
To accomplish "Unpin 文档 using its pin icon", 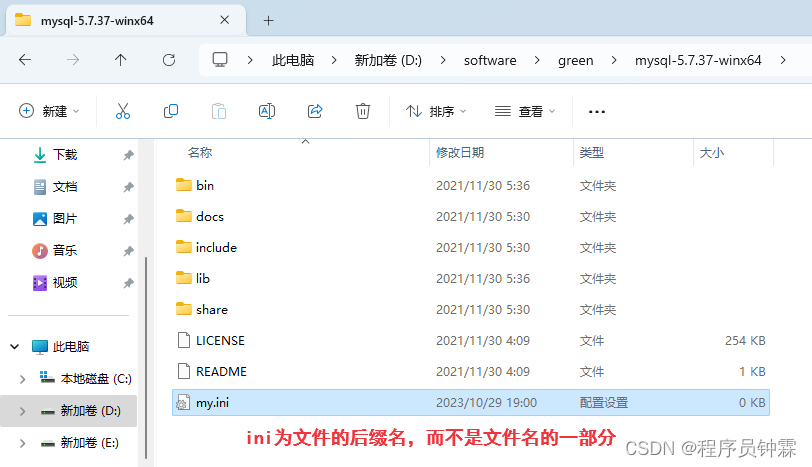I will pos(128,187).
